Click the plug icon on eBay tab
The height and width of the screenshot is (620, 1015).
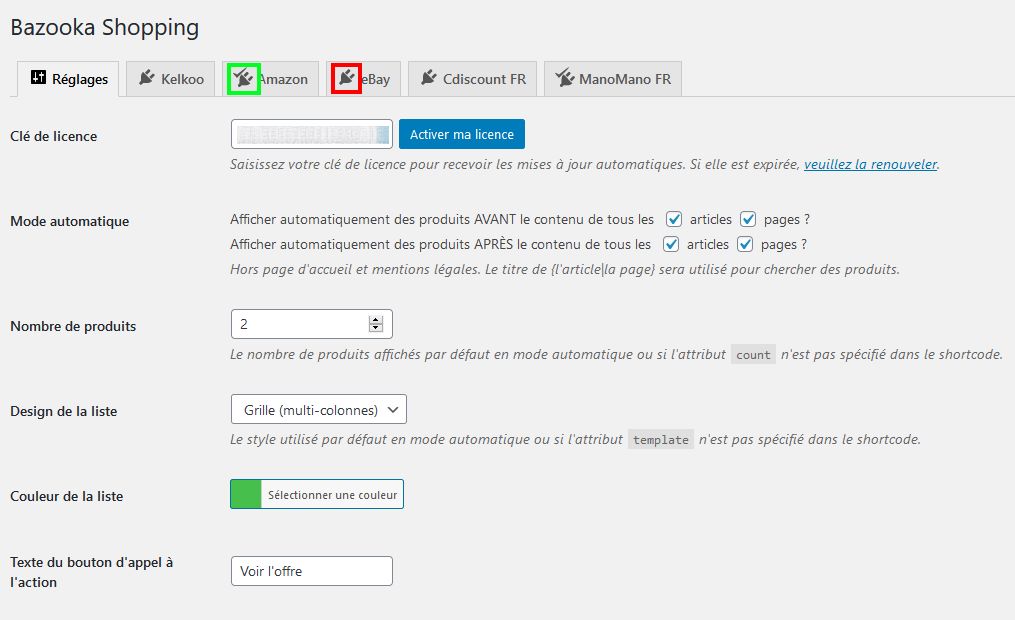[346, 78]
